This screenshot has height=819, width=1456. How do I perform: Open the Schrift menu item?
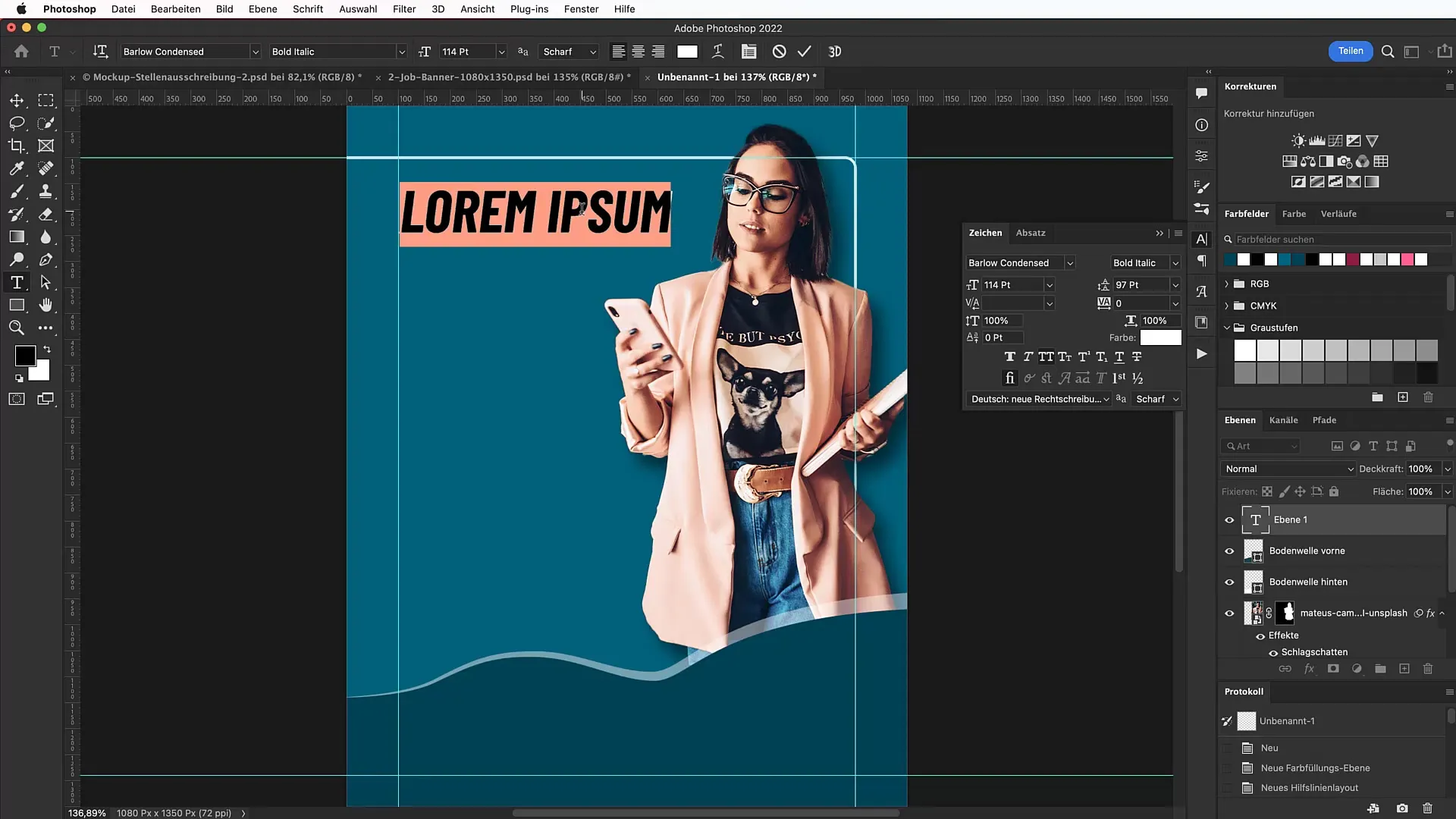pyautogui.click(x=307, y=9)
